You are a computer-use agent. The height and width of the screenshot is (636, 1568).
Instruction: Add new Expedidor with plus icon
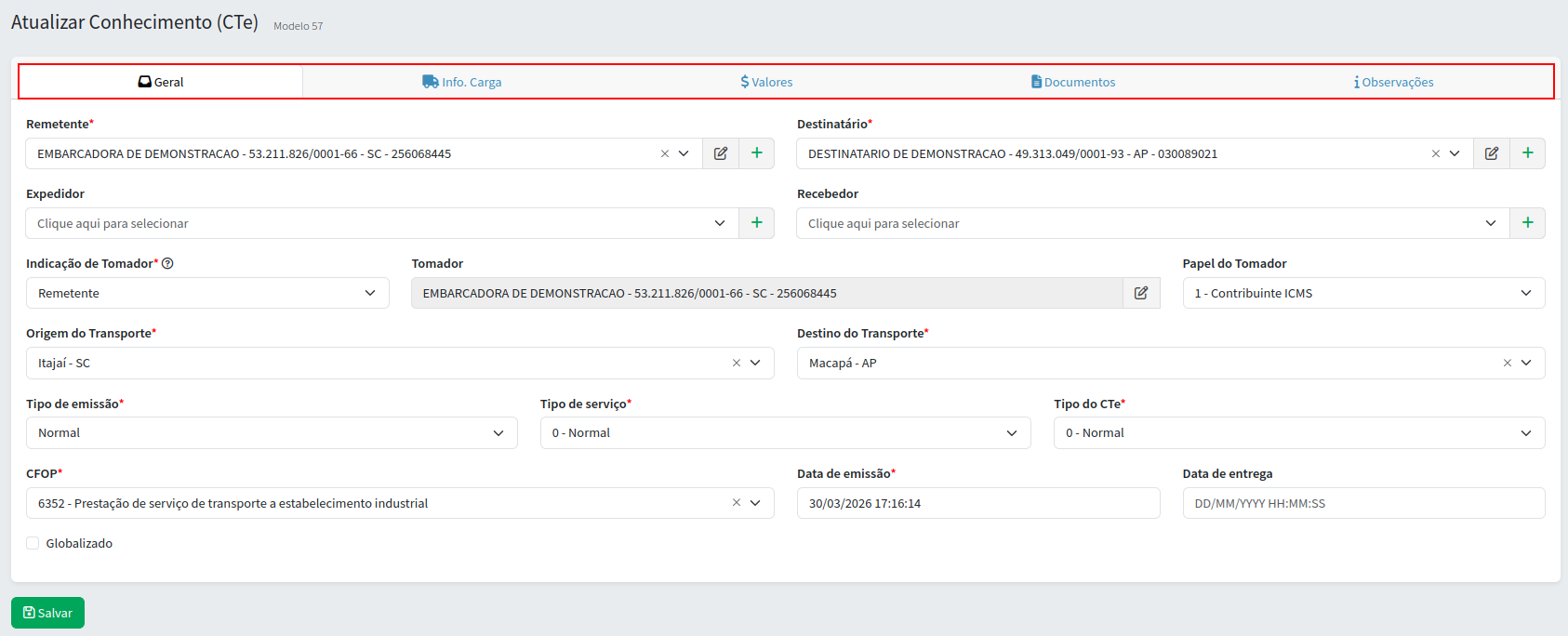click(x=757, y=223)
